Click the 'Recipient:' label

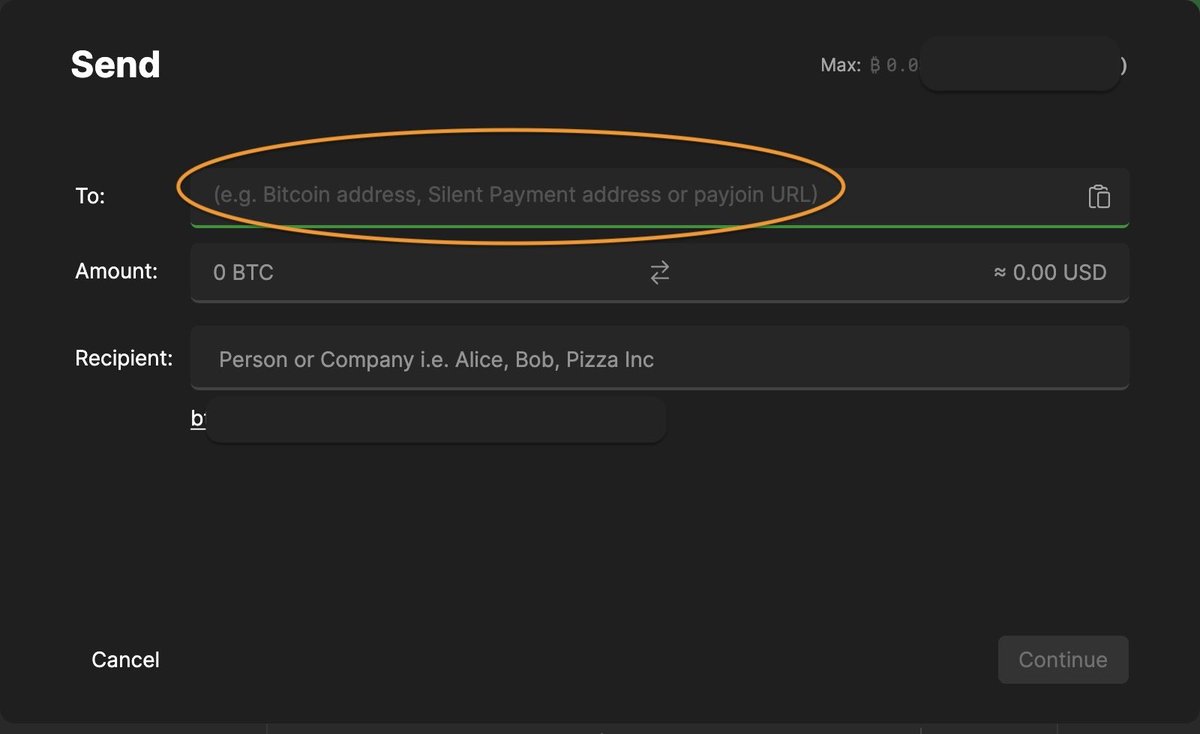(124, 358)
